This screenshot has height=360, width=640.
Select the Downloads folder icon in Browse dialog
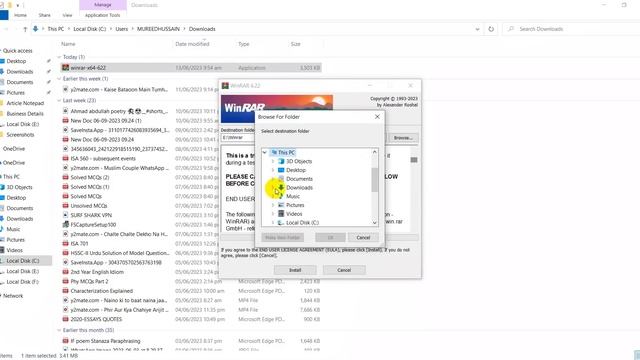pos(281,187)
